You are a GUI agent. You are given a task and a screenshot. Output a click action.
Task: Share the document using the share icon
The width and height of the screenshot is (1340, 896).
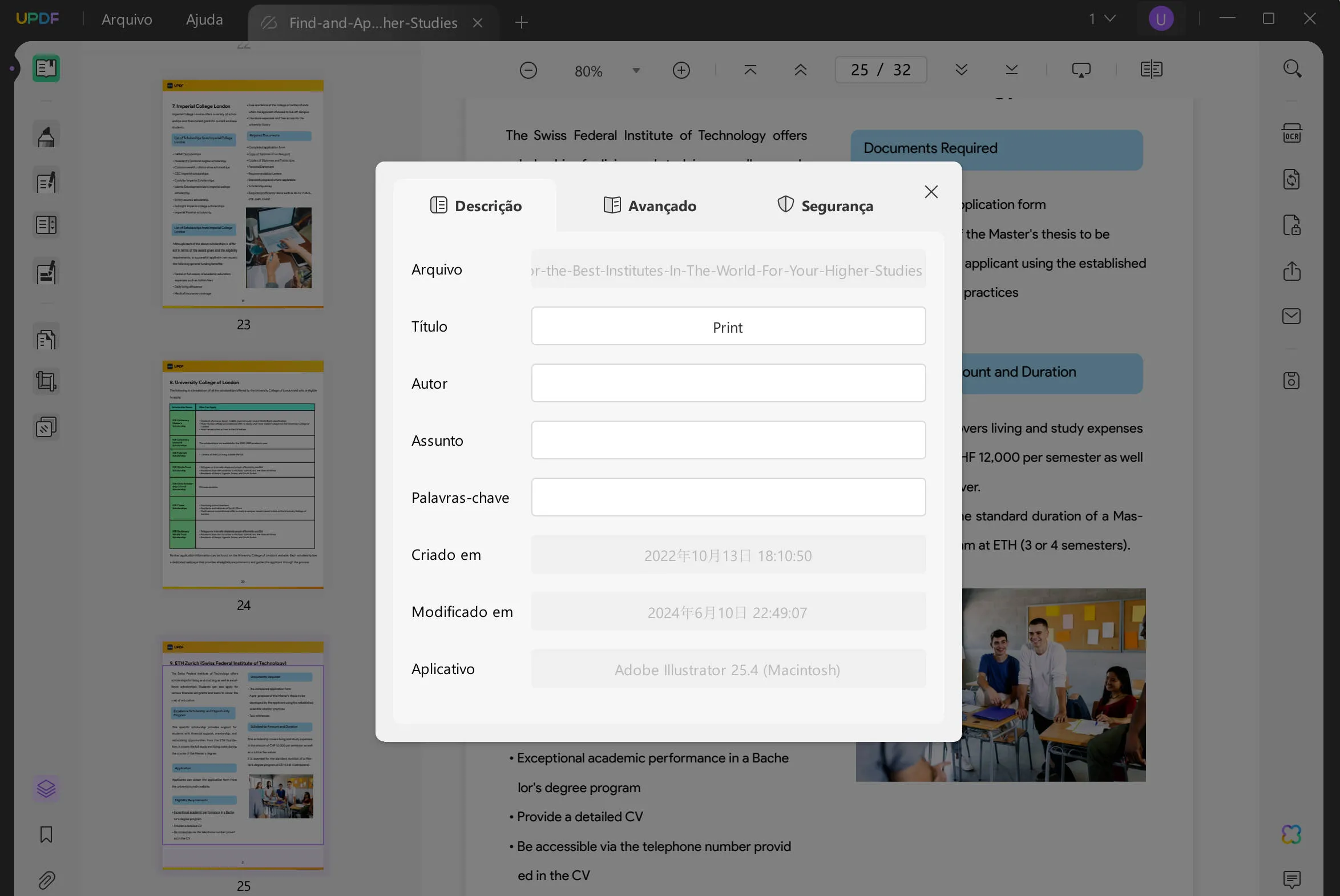1291,272
